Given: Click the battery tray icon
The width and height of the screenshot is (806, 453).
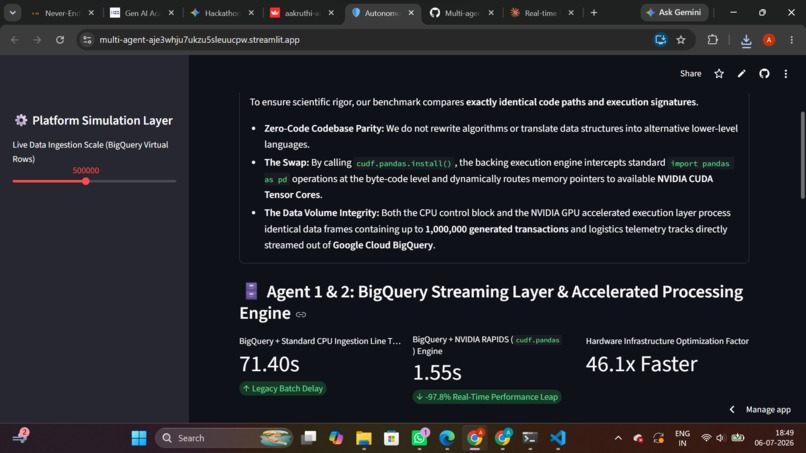Looking at the screenshot, I should [x=738, y=438].
